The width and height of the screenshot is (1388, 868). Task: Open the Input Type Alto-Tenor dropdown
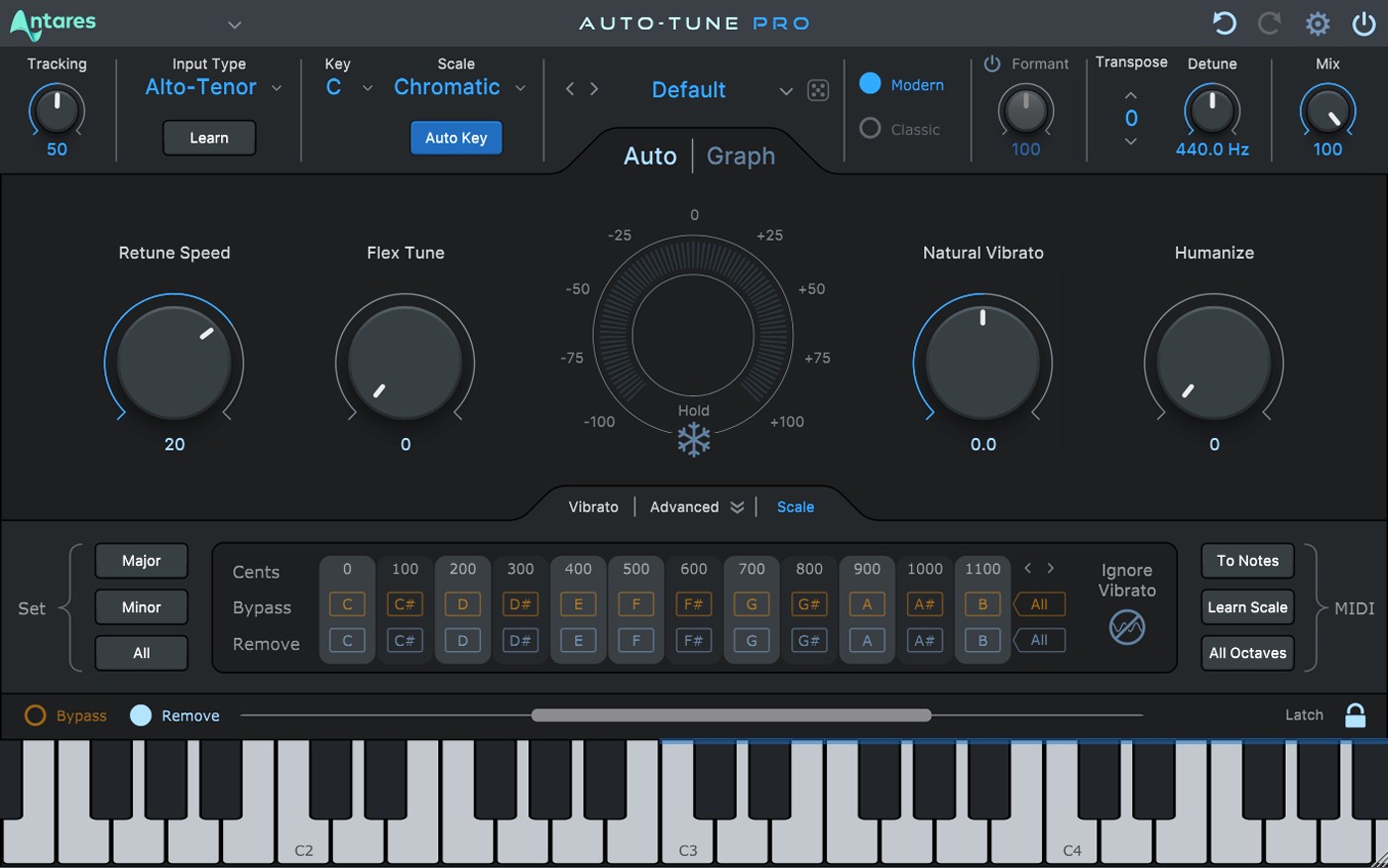tap(212, 87)
